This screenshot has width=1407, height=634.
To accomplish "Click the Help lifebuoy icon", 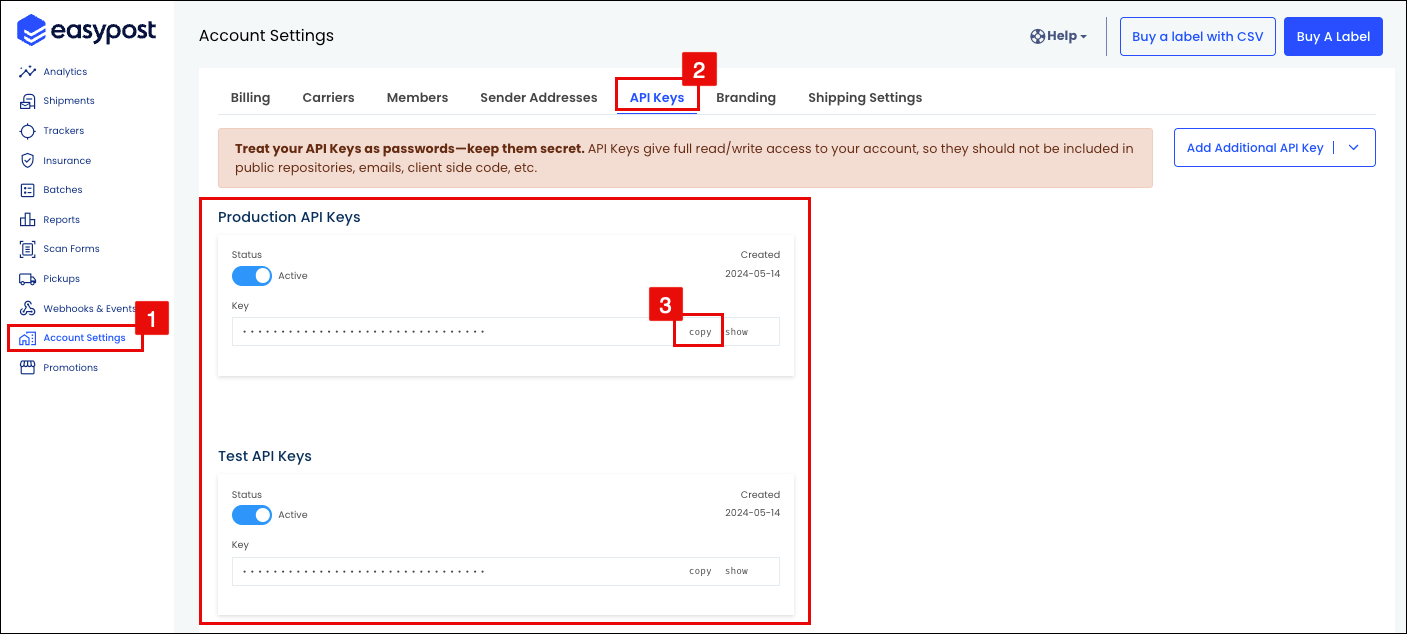I will [1037, 36].
